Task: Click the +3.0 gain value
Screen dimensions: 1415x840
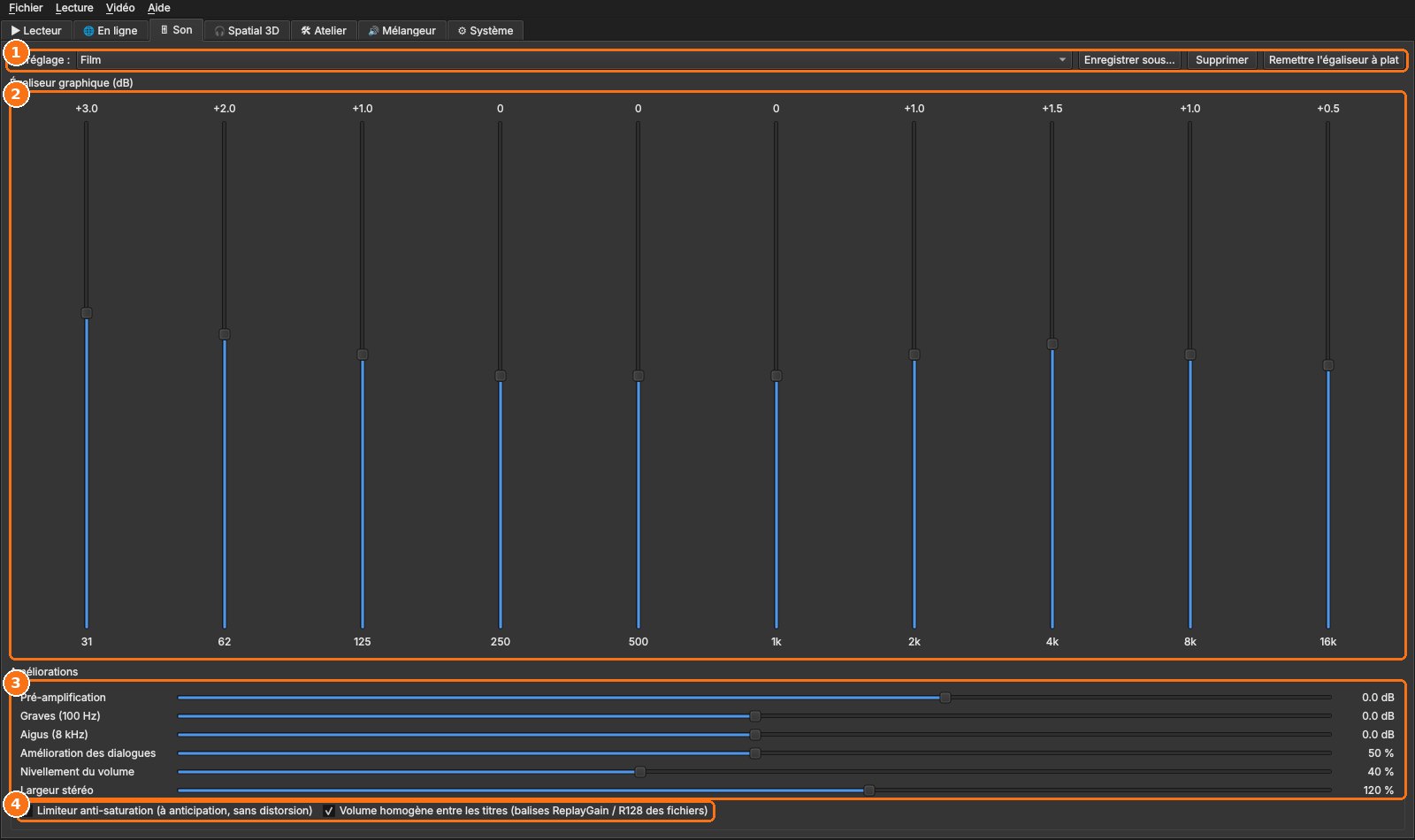Action: (87, 109)
